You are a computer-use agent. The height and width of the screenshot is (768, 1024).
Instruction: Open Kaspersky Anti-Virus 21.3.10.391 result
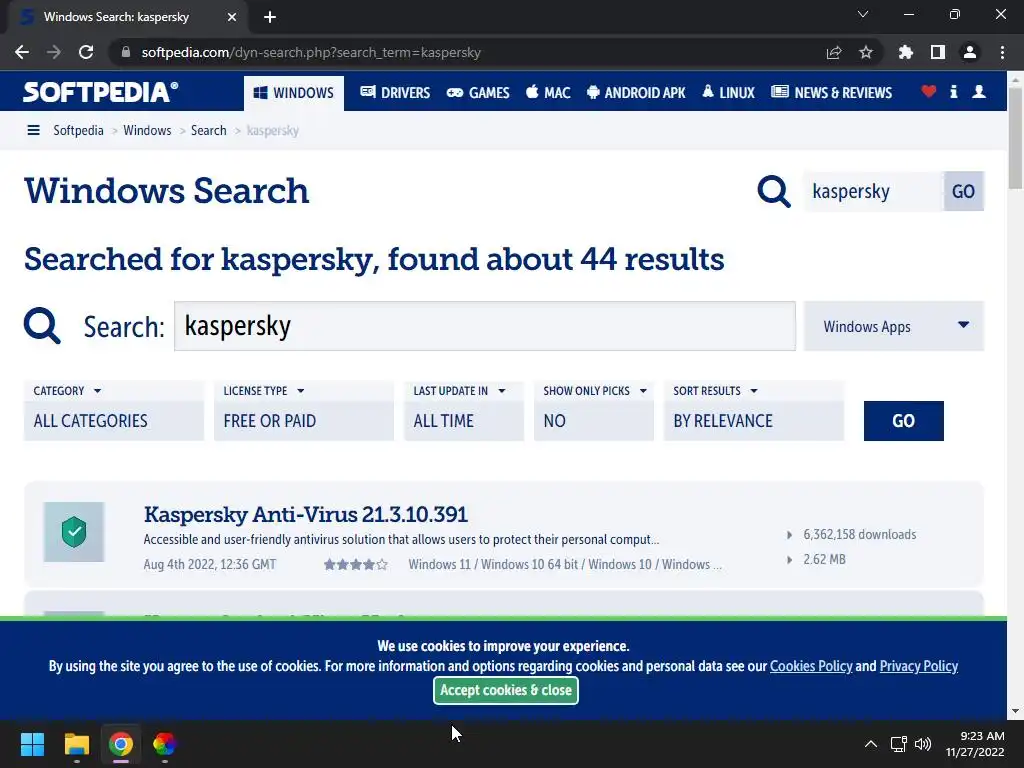coord(306,515)
